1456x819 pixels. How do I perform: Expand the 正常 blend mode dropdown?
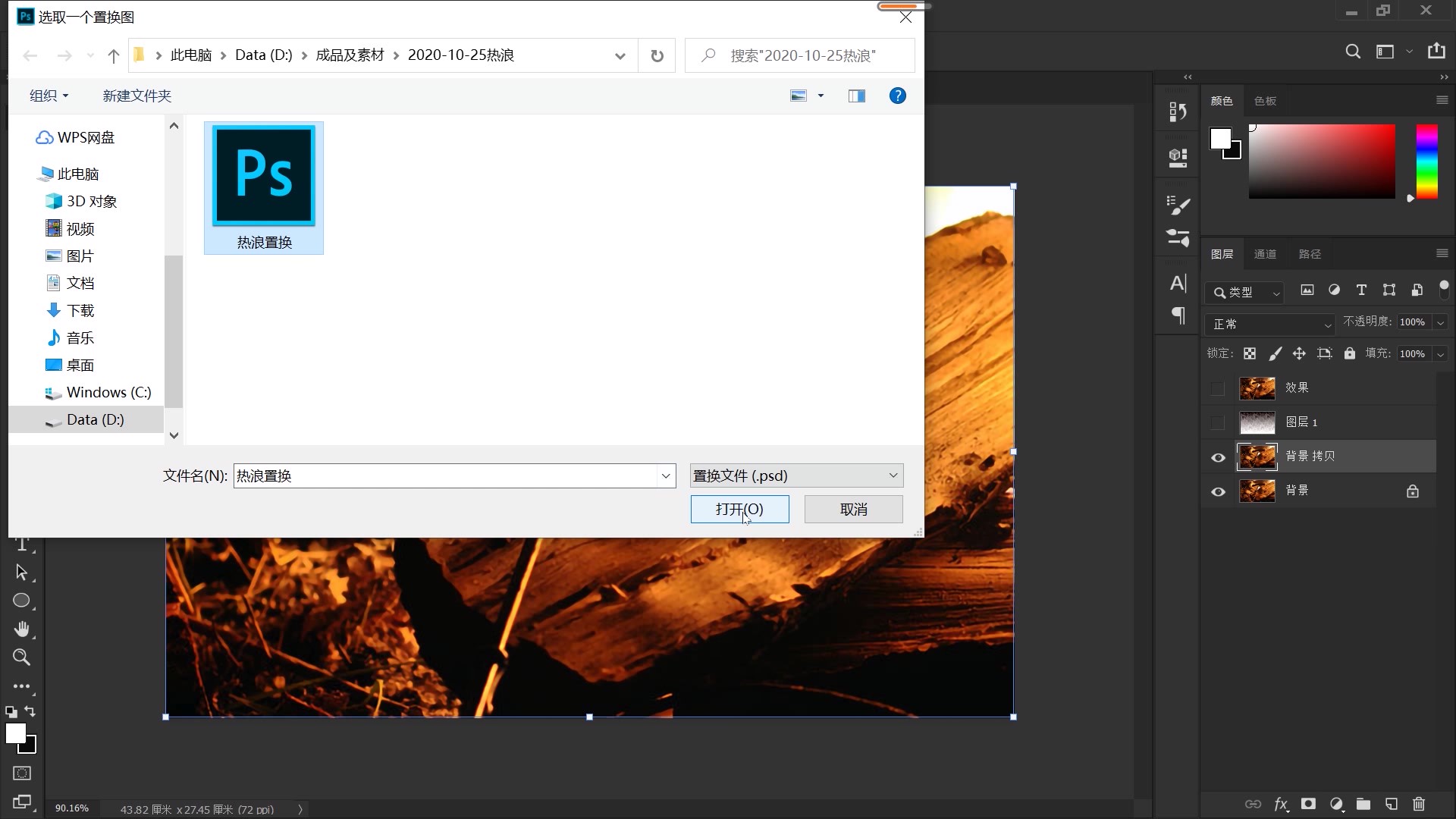pos(1269,324)
